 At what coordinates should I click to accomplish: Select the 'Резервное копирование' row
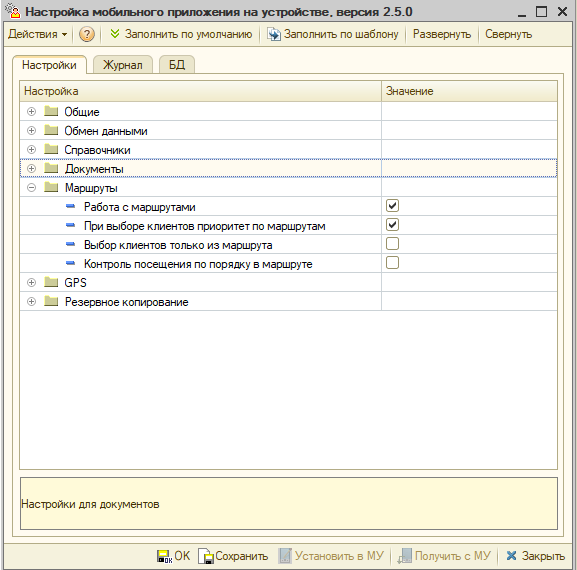[288, 302]
